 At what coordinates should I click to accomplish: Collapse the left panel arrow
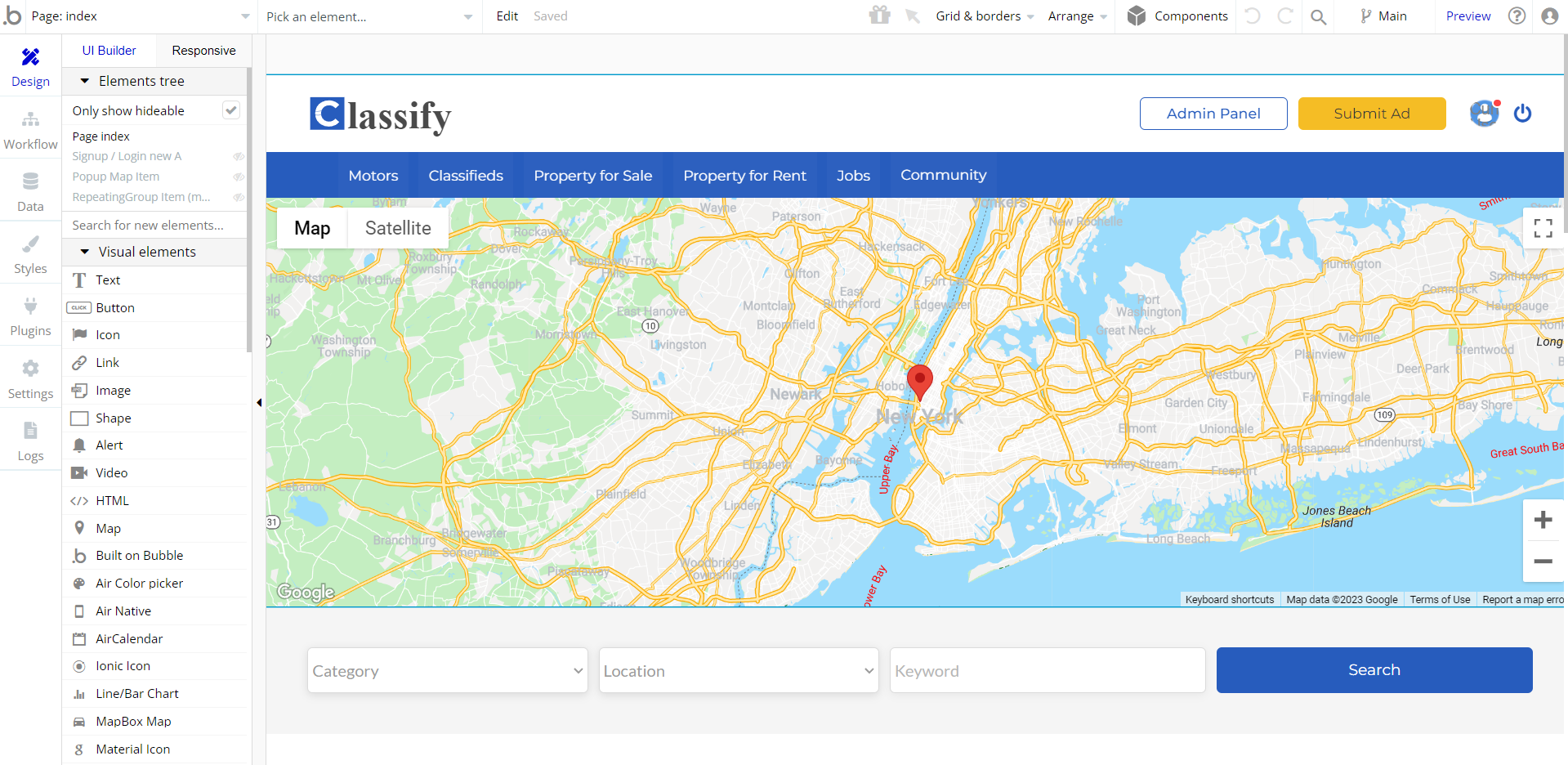pyautogui.click(x=259, y=402)
